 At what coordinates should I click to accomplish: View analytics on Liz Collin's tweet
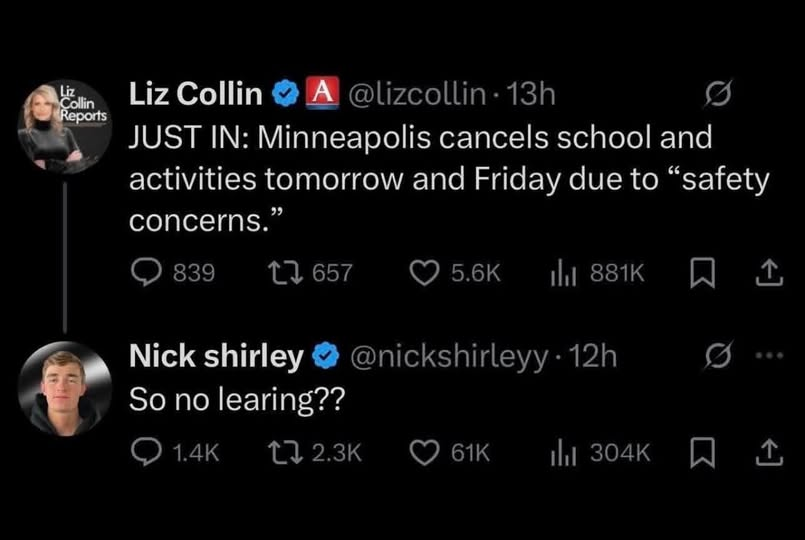point(563,272)
